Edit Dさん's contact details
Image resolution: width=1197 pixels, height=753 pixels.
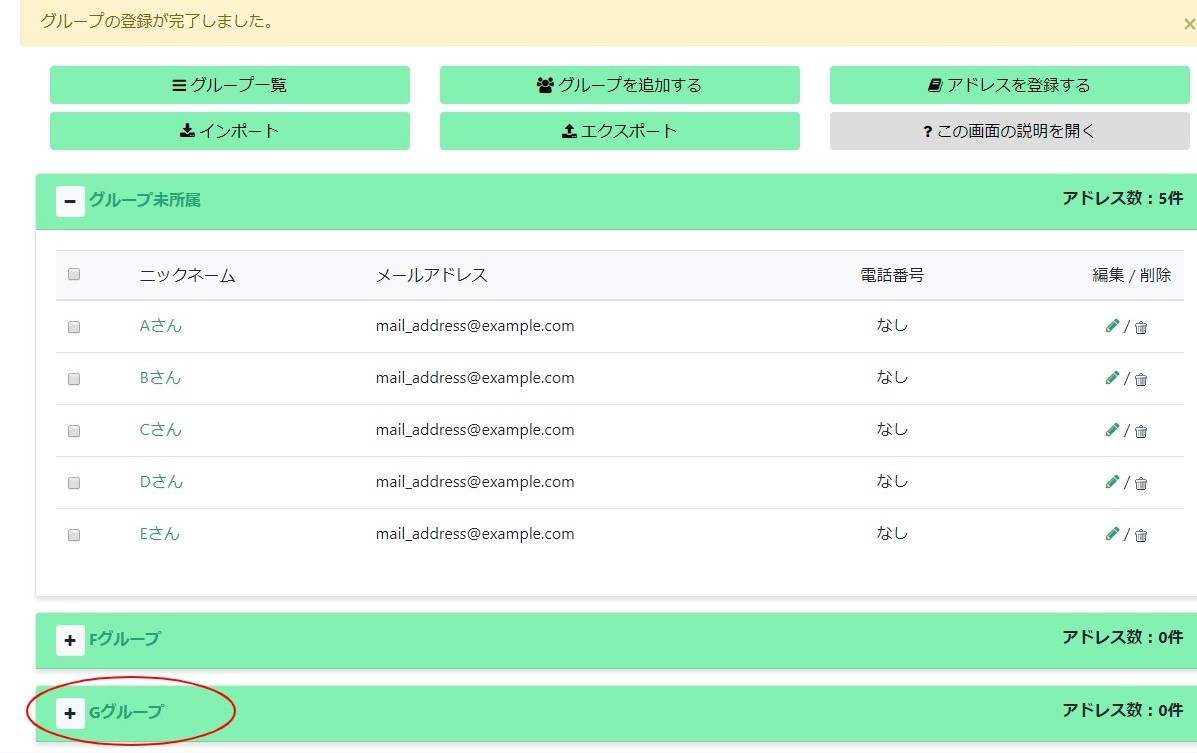[x=1112, y=481]
